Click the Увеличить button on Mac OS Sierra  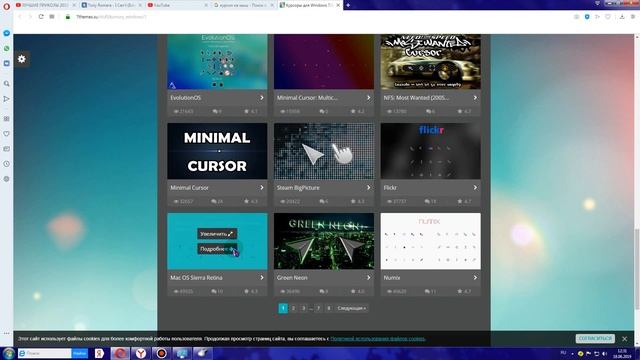click(217, 234)
